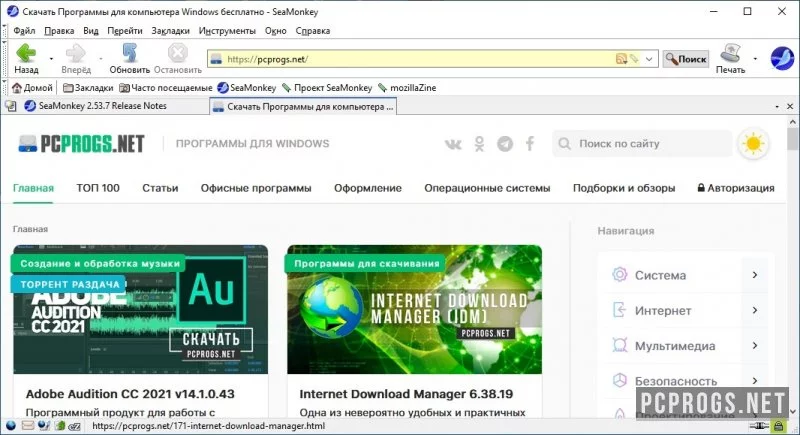Open Address Book icon in status bar
800x435 pixels.
pyautogui.click(x=59, y=425)
